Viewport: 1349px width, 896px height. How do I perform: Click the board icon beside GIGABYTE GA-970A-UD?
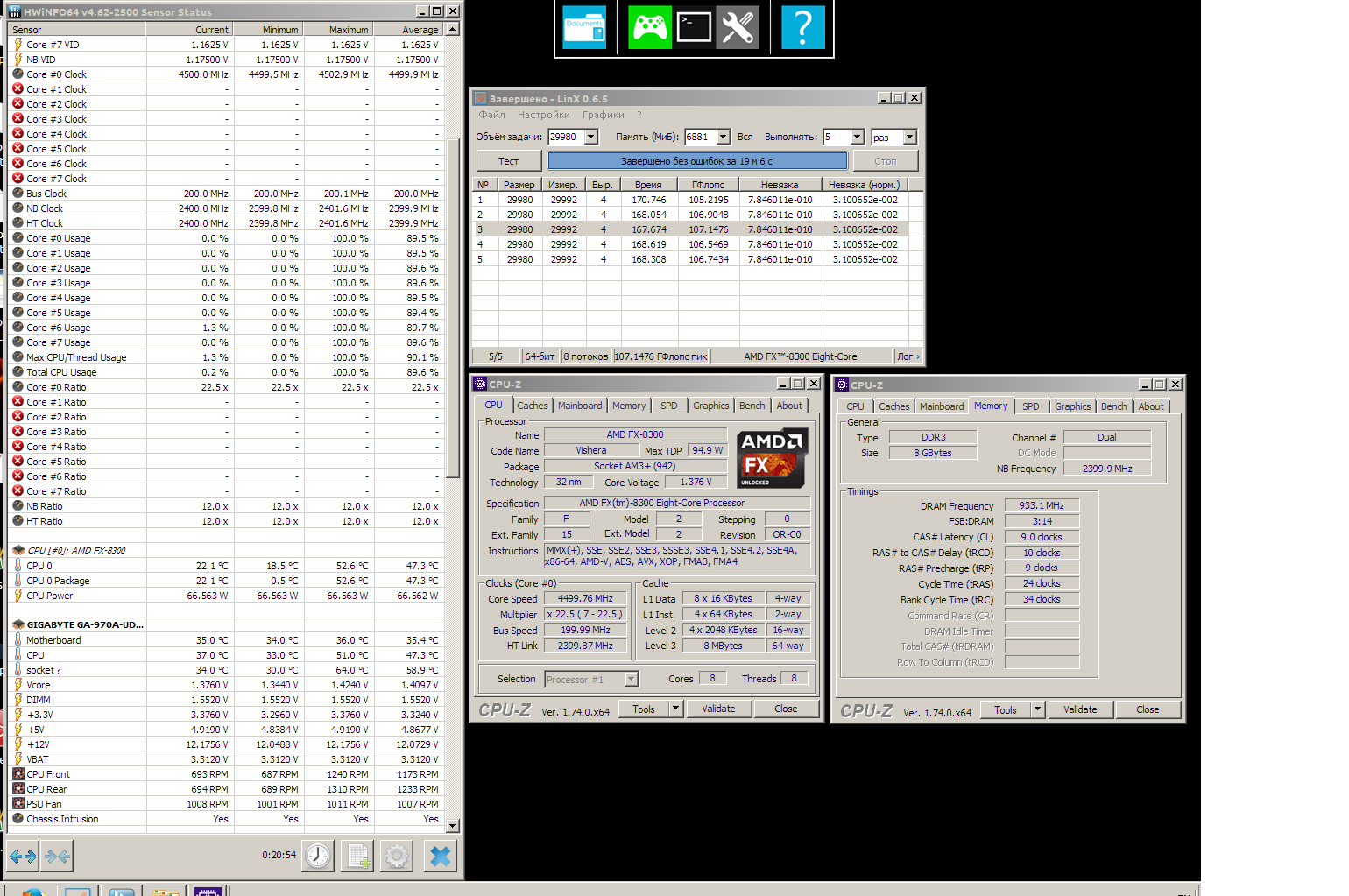[x=18, y=624]
